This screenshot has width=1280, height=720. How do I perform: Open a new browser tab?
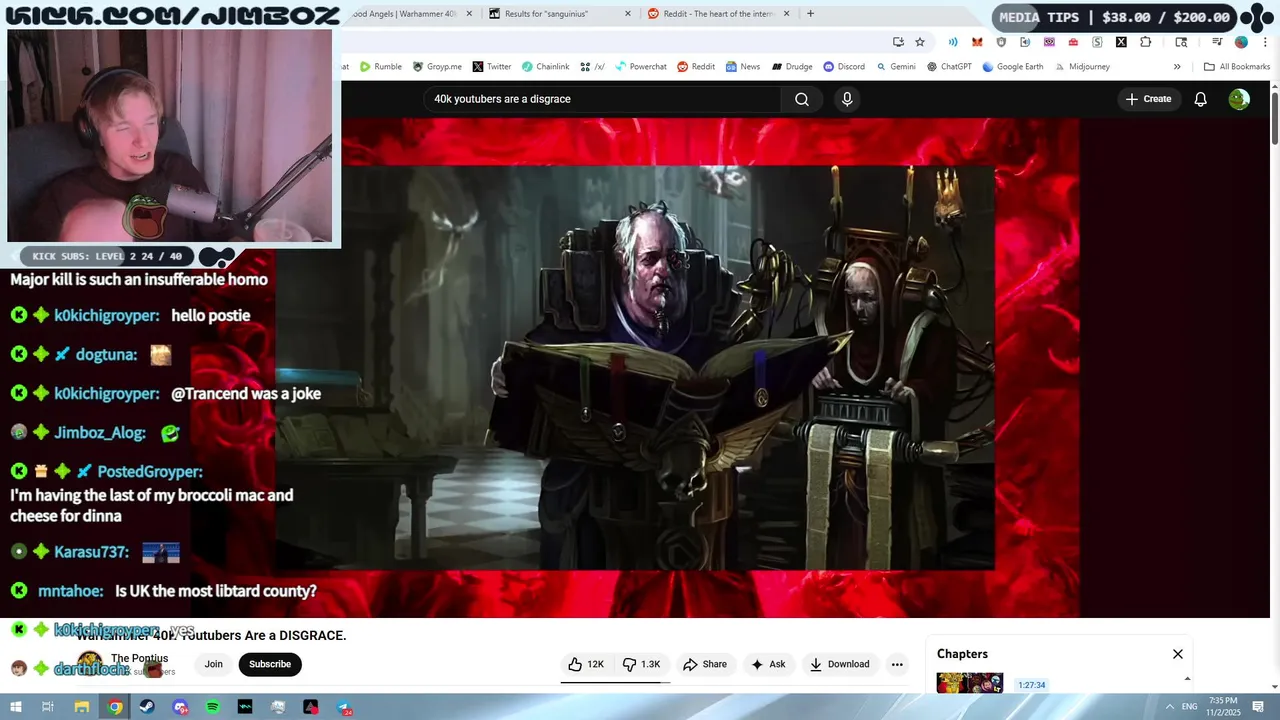click(x=810, y=14)
